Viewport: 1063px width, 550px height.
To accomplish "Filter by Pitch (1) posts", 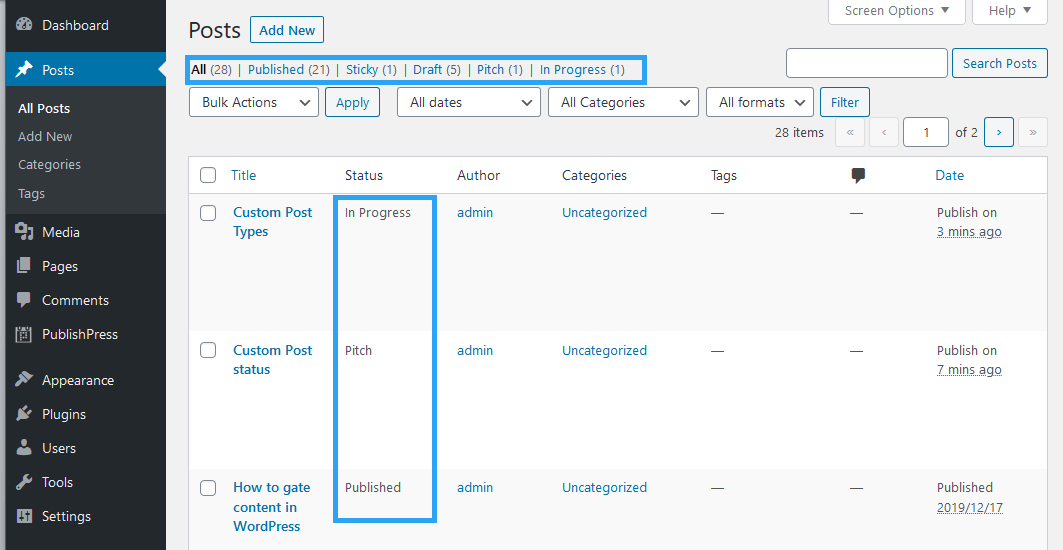I will [500, 69].
